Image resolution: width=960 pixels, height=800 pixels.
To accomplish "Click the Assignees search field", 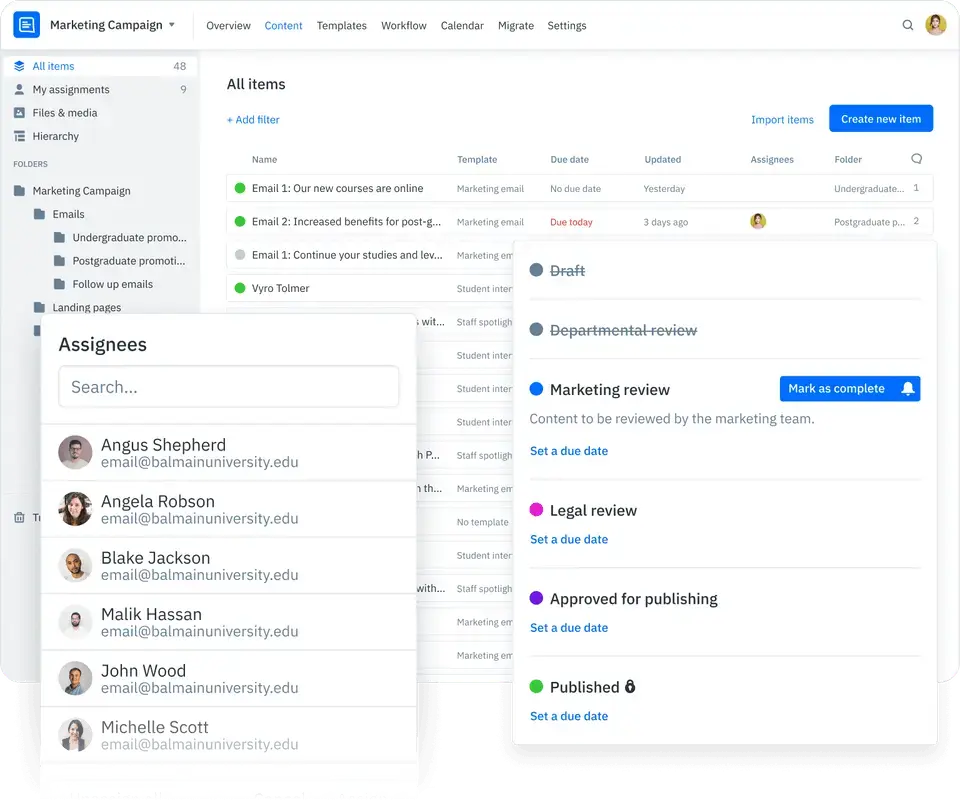I will (228, 387).
